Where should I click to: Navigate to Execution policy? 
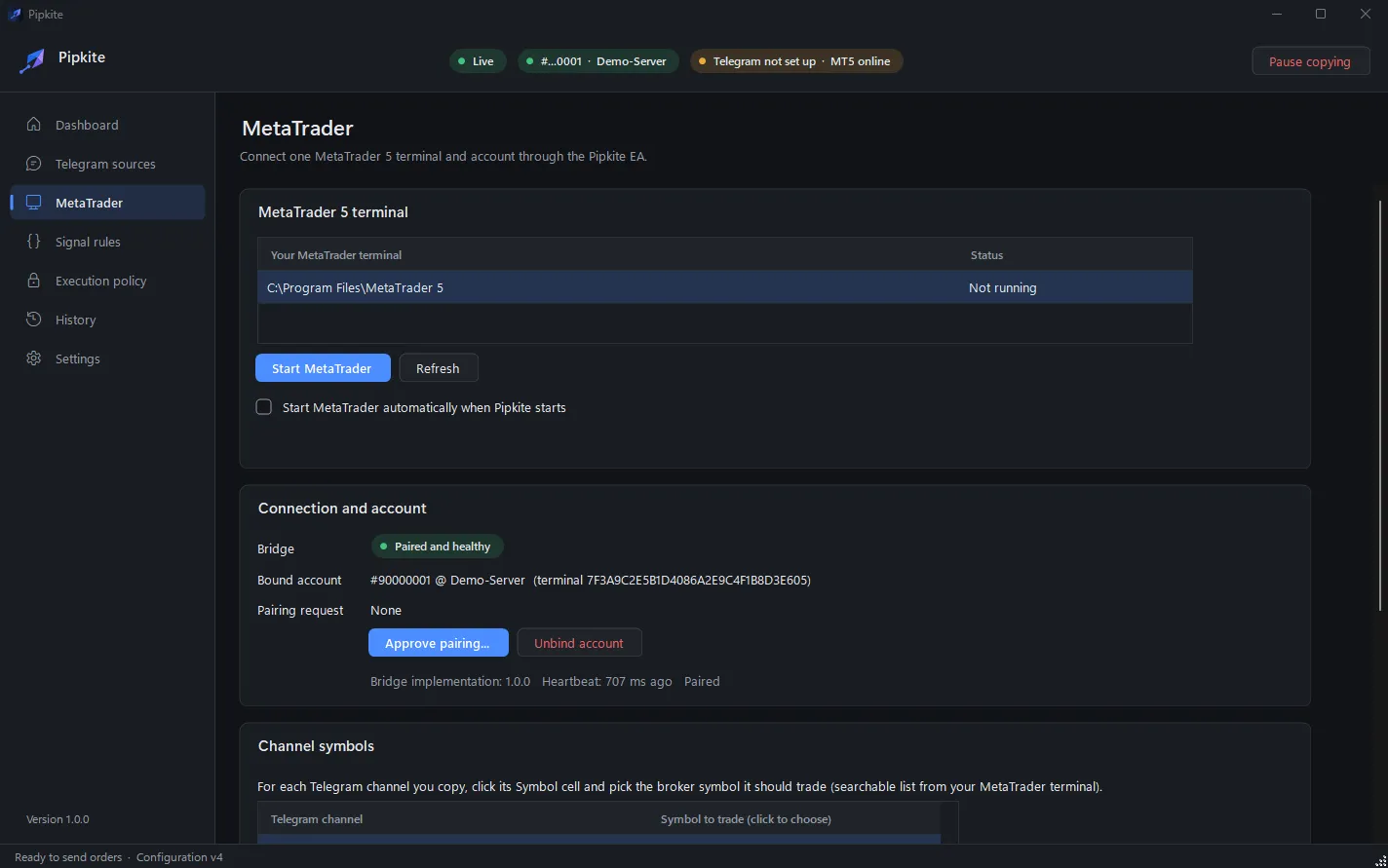tap(108, 281)
